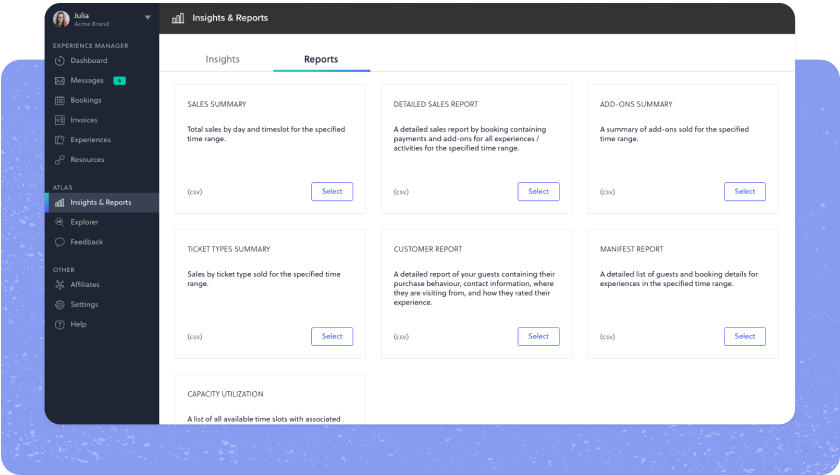Image resolution: width=840 pixels, height=475 pixels.
Task: Open the Bookings icon in sidebar
Action: 60,101
